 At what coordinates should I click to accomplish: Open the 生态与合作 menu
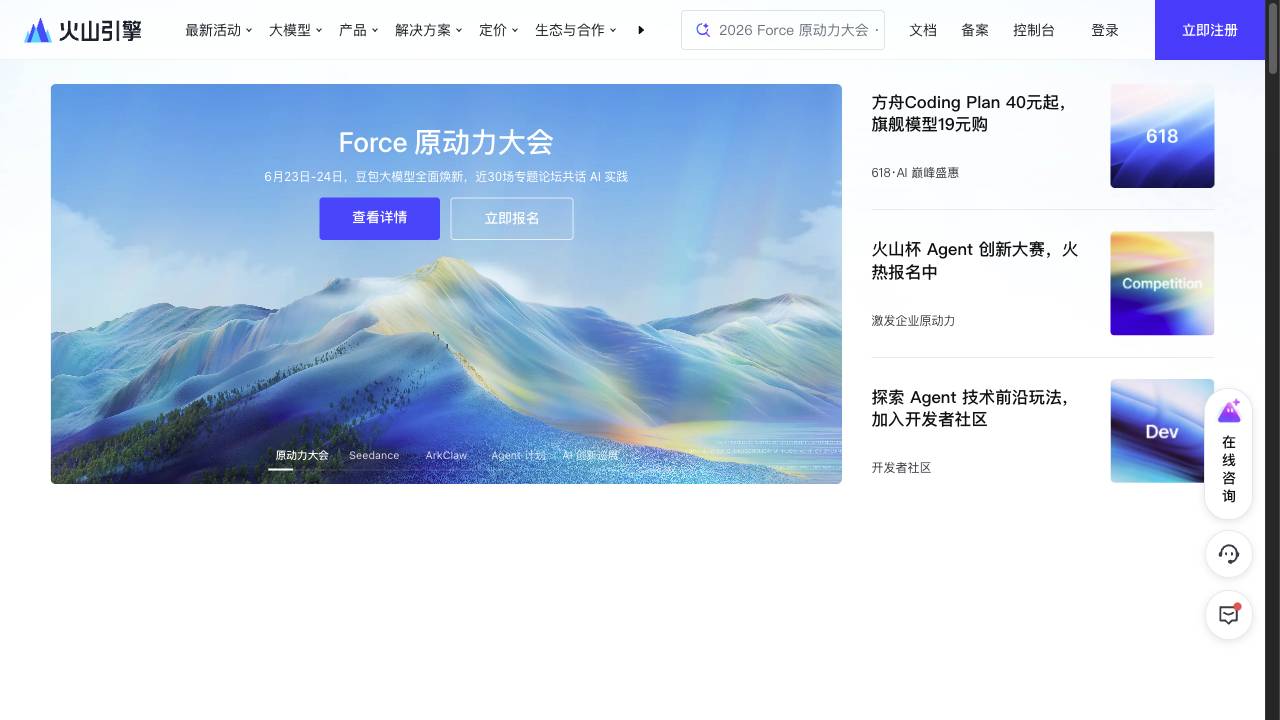575,30
